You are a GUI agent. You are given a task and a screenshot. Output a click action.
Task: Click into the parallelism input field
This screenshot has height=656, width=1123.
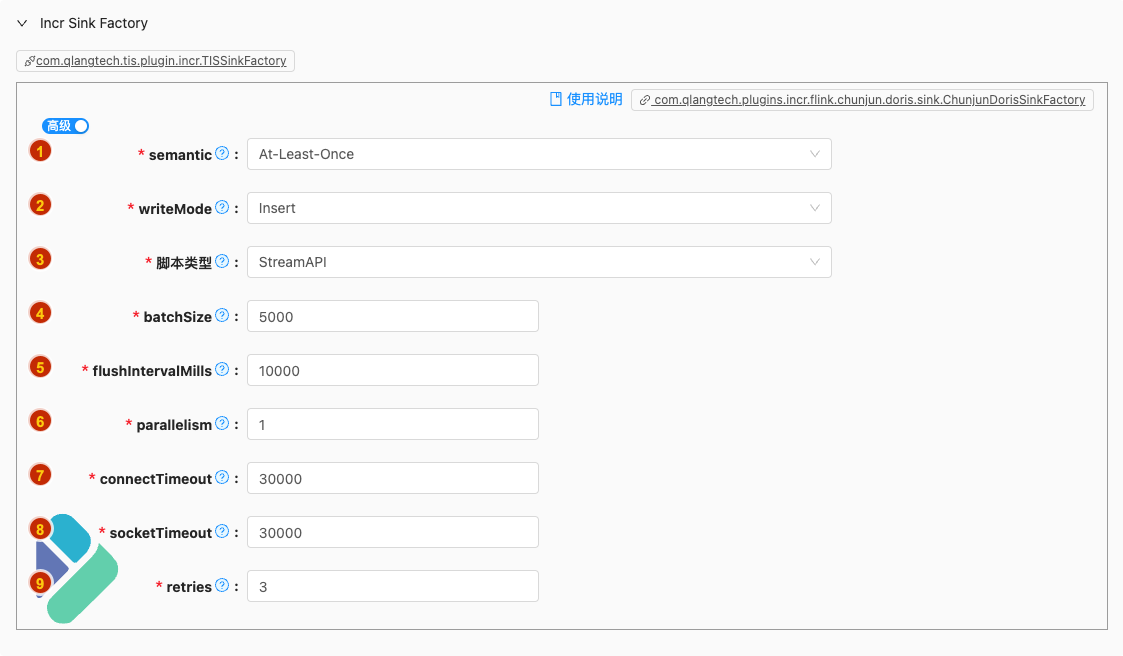click(x=393, y=424)
